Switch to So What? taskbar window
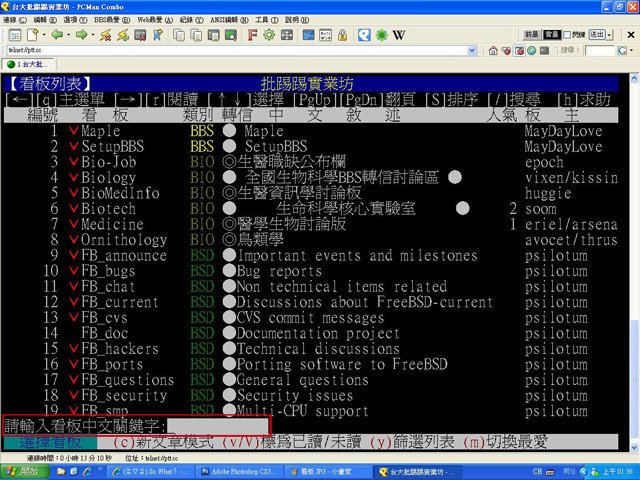Image resolution: width=640 pixels, height=480 pixels. [x=149, y=472]
